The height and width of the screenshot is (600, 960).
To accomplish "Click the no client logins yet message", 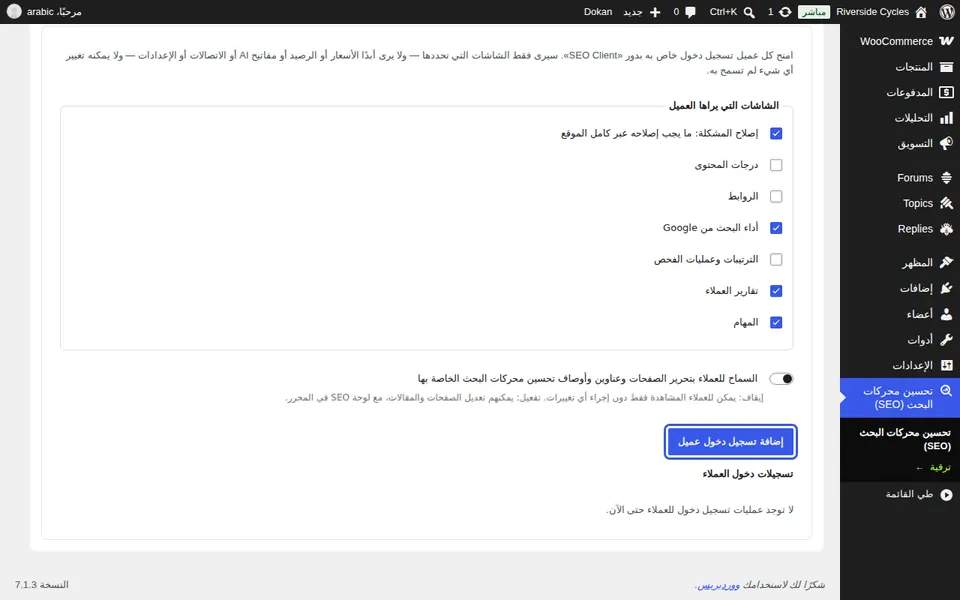I will (x=699, y=509).
